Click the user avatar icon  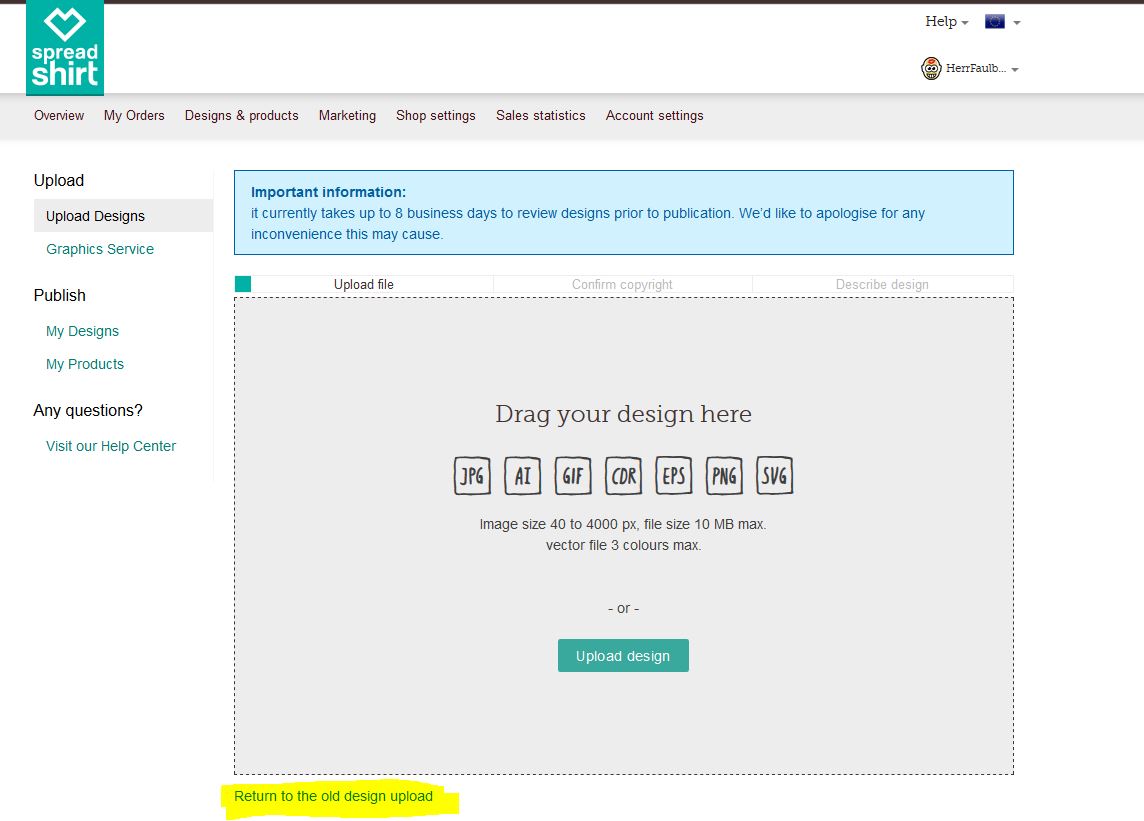pos(931,69)
